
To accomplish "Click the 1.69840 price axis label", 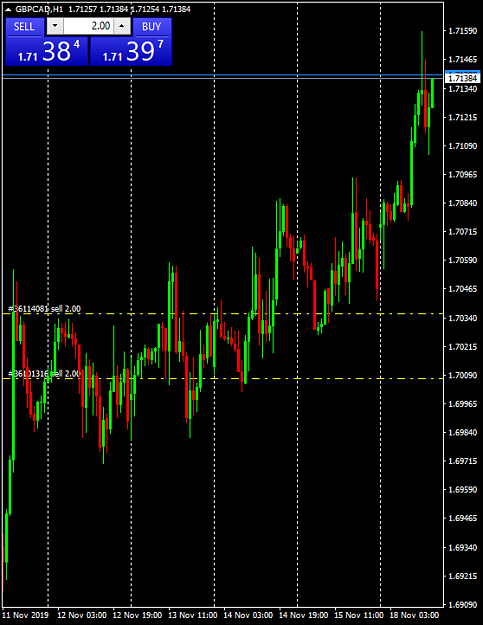I will click(x=463, y=432).
